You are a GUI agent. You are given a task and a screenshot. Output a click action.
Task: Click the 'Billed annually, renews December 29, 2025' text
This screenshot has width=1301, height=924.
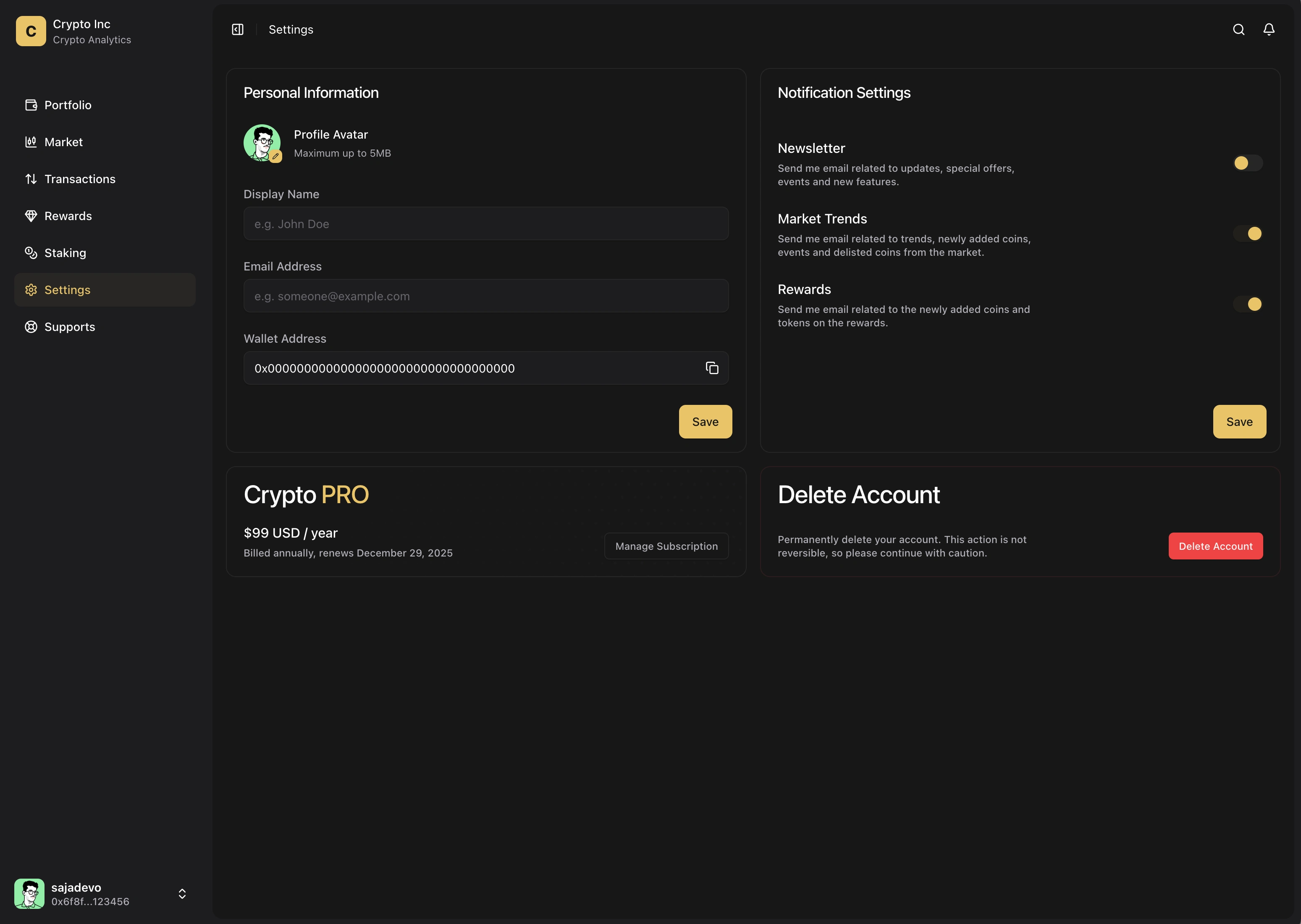(x=348, y=553)
